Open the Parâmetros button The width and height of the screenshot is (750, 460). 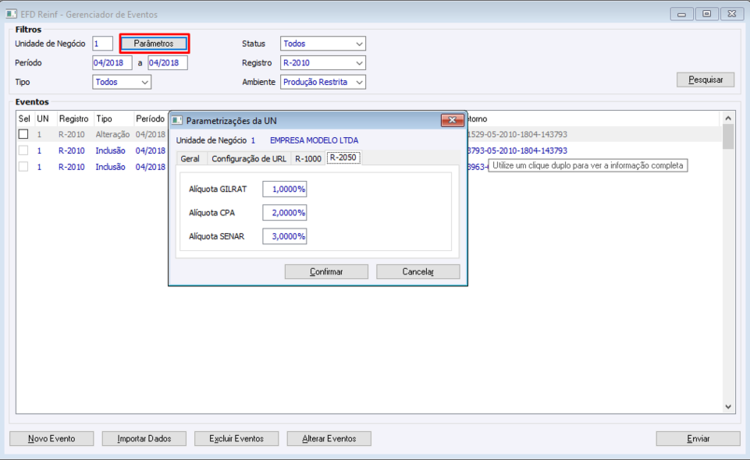pos(154,44)
